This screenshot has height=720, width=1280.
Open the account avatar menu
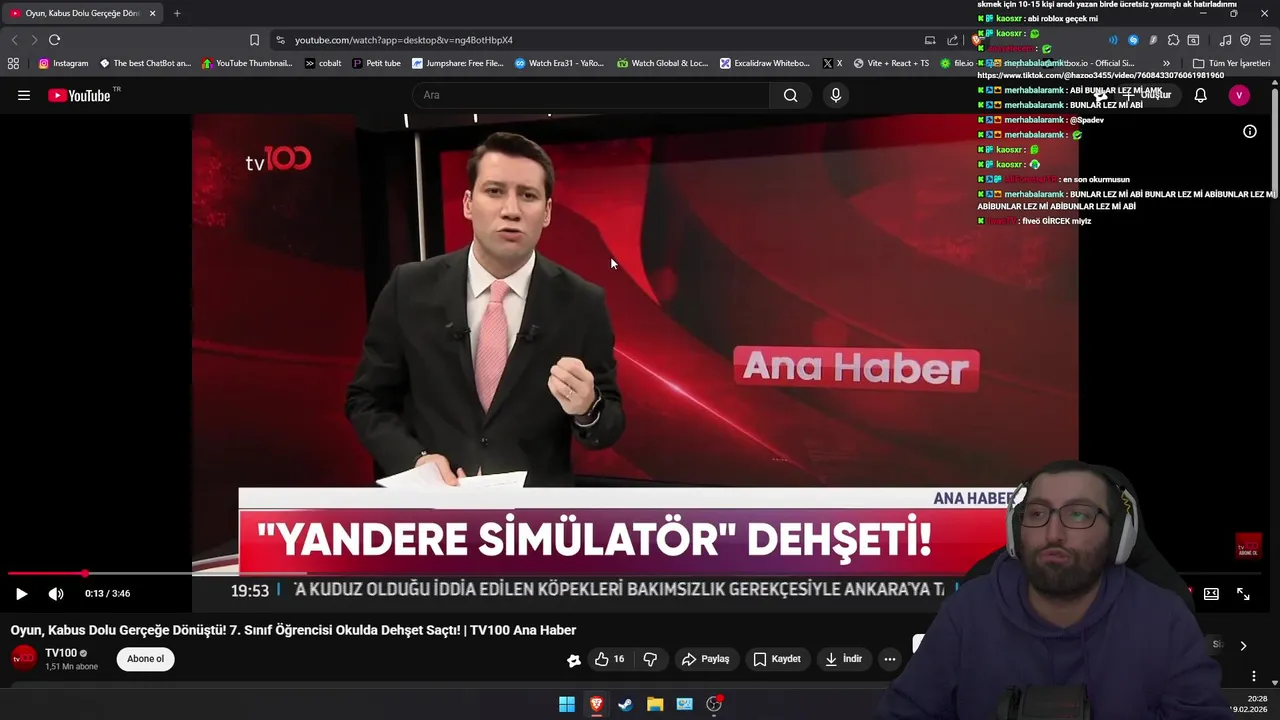coord(1239,95)
